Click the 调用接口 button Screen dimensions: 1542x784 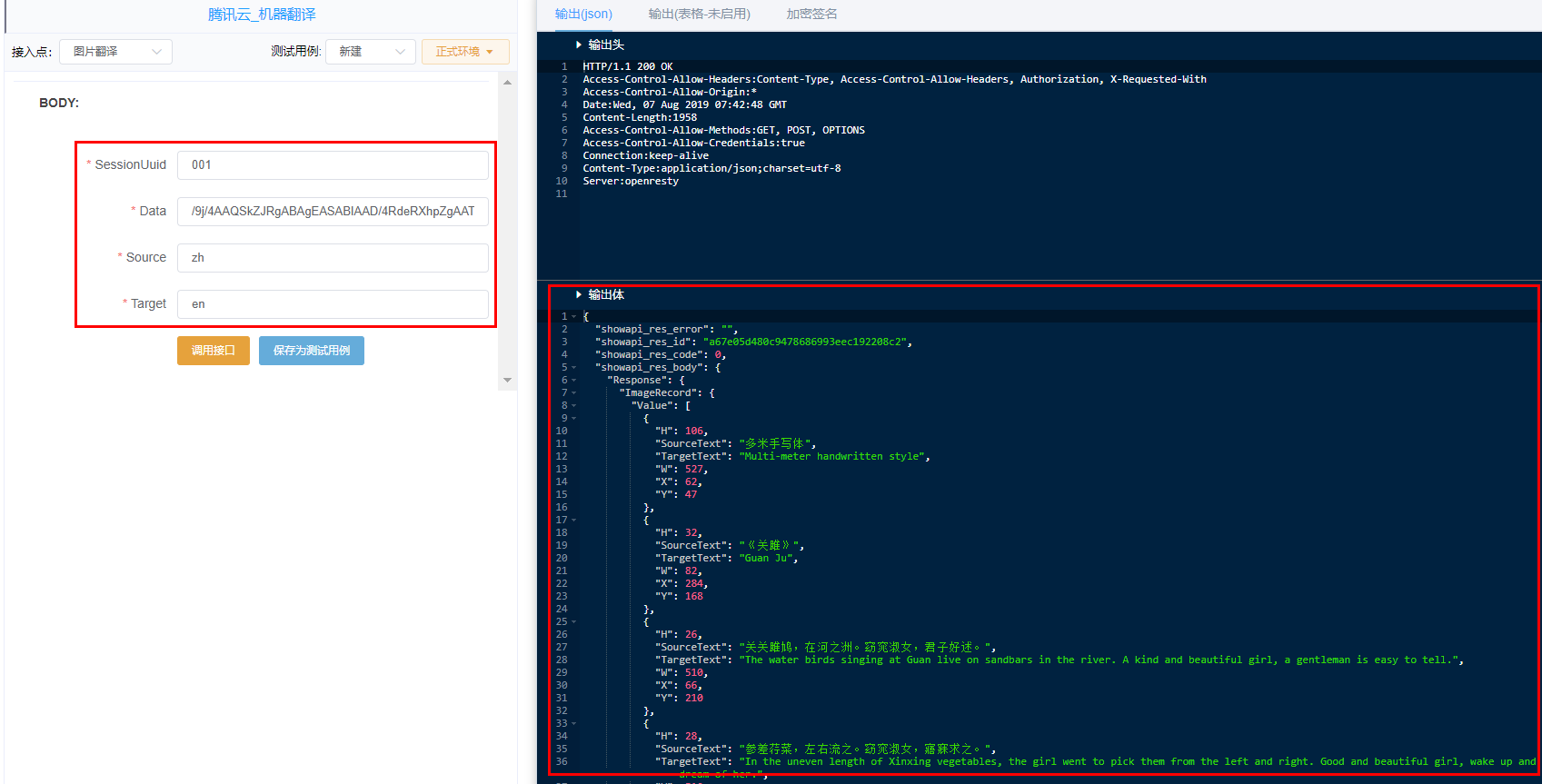tap(214, 351)
